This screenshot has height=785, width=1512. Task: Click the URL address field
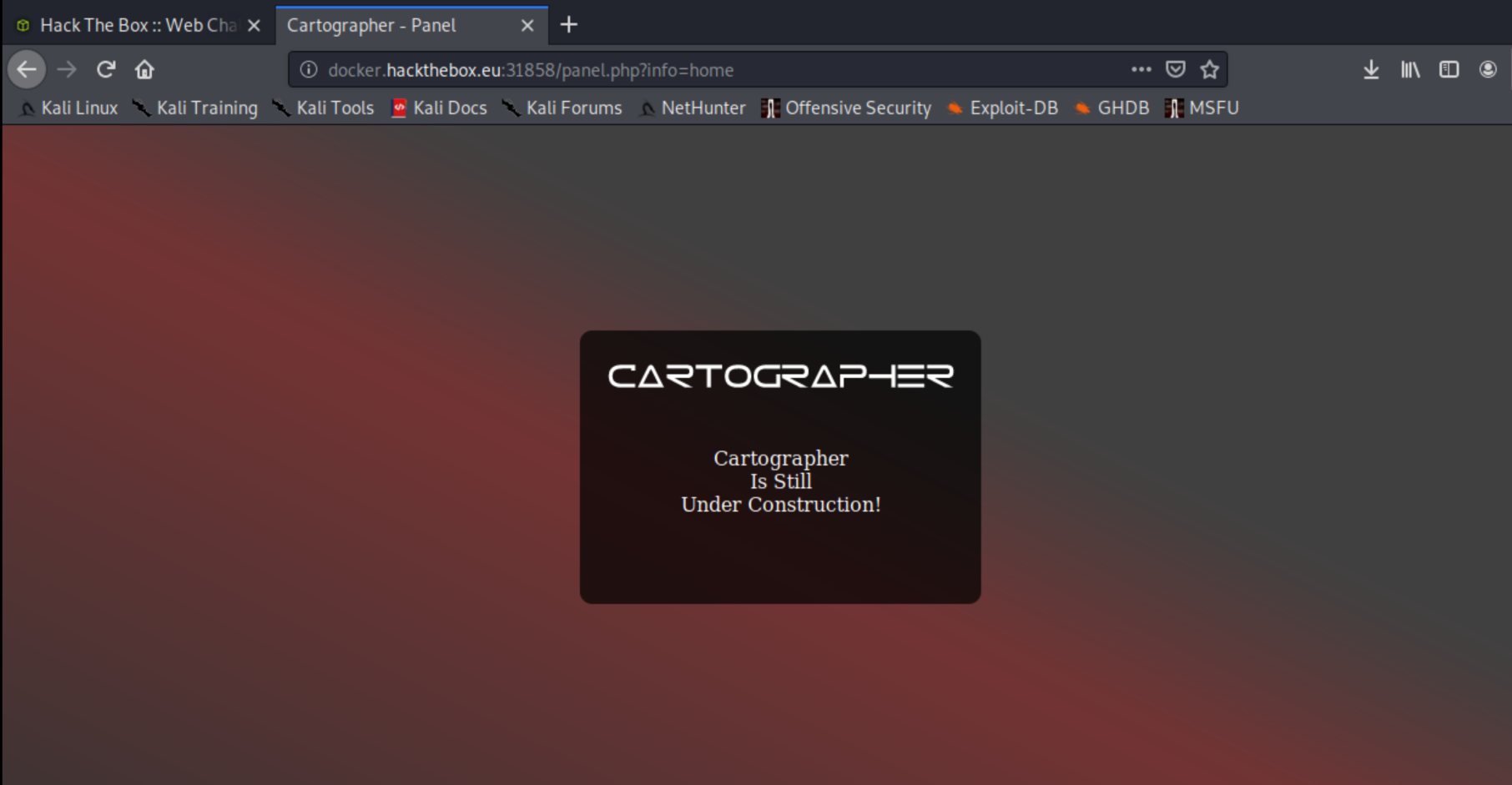click(x=709, y=69)
